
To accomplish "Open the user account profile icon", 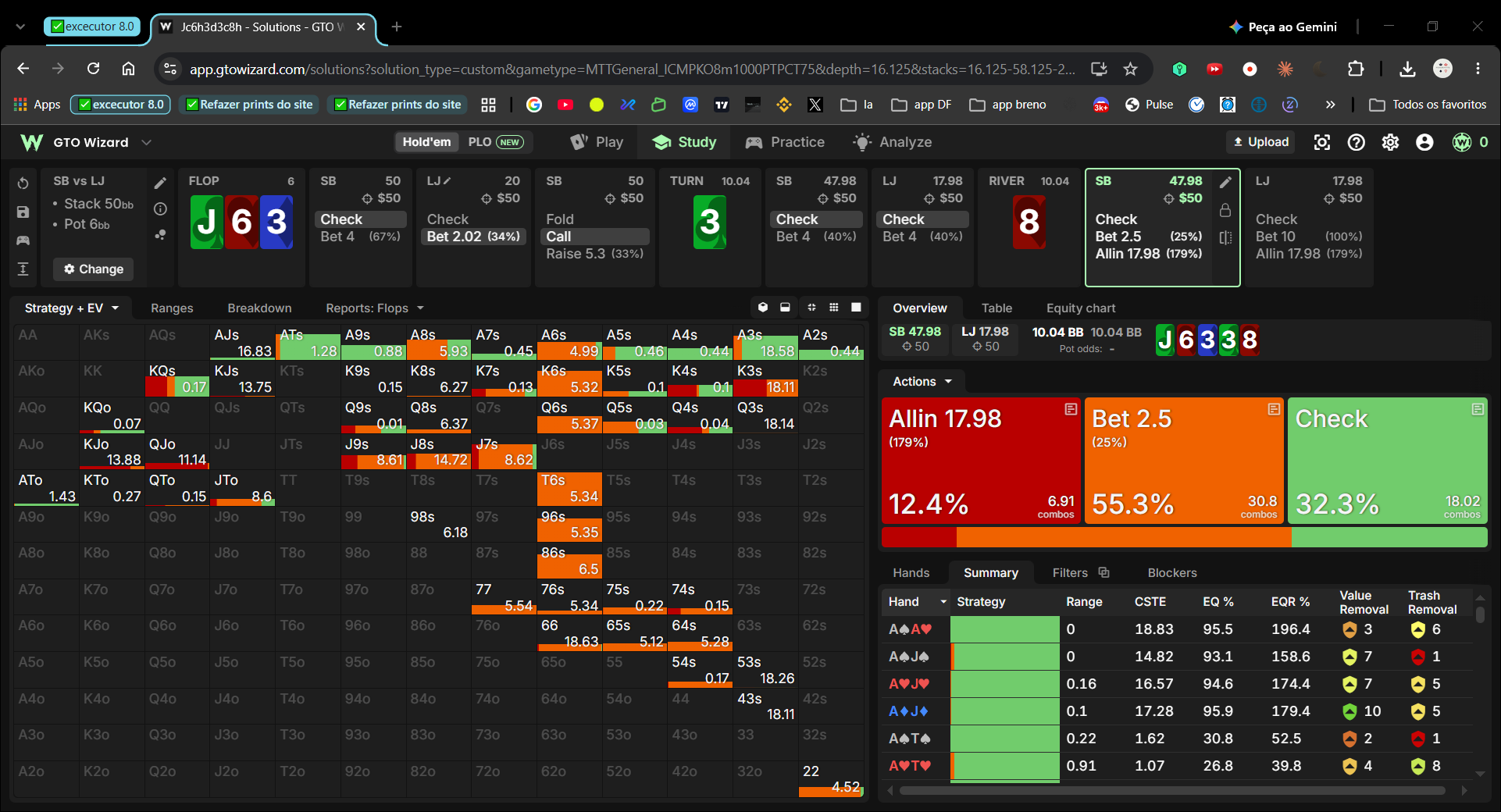I will pos(1425,142).
